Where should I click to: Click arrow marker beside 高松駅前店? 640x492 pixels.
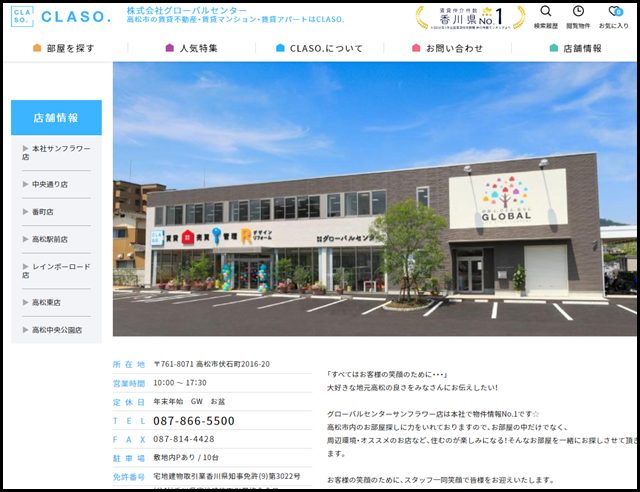25,239
